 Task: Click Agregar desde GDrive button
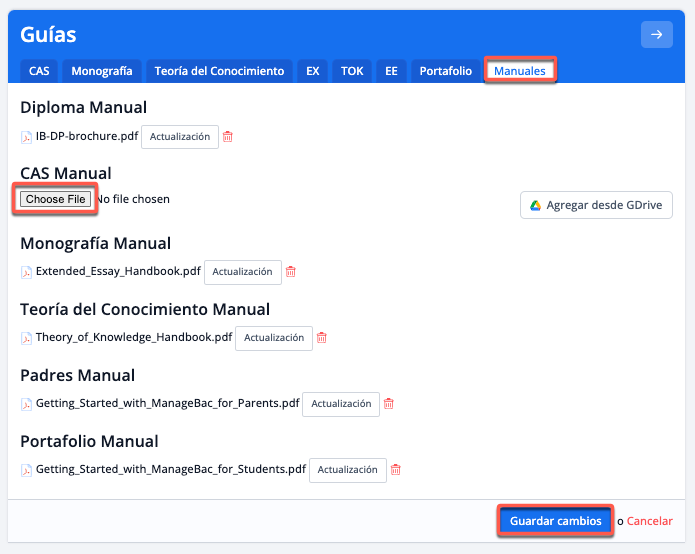click(596, 205)
